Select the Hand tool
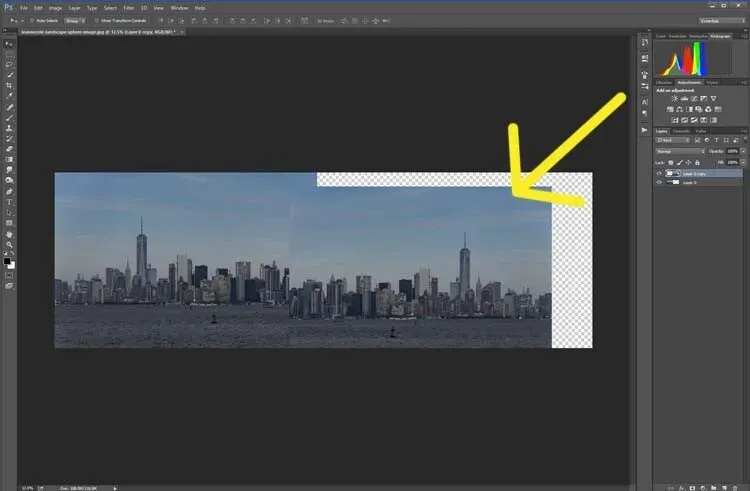Image resolution: width=750 pixels, height=491 pixels. tap(9, 233)
